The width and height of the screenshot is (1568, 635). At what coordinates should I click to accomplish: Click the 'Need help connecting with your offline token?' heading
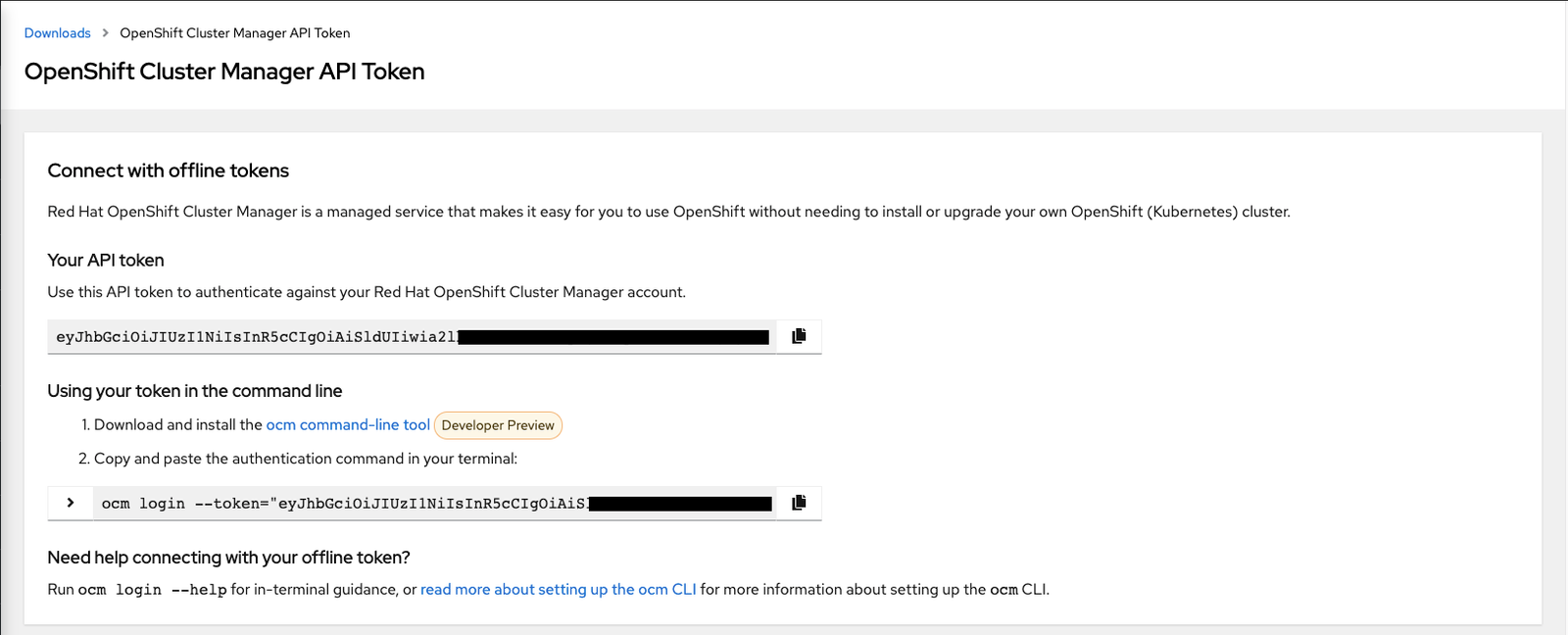pos(229,558)
